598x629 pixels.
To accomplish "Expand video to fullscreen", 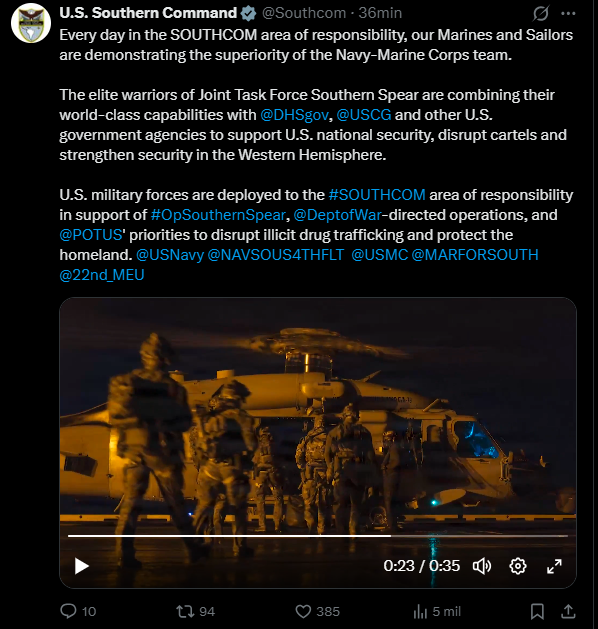I will click(x=554, y=566).
